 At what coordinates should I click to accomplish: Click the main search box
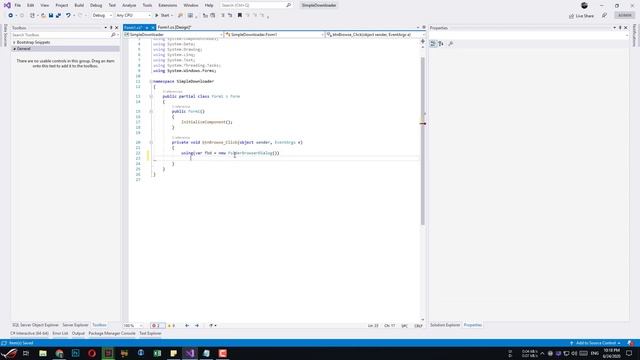tap(256, 5)
